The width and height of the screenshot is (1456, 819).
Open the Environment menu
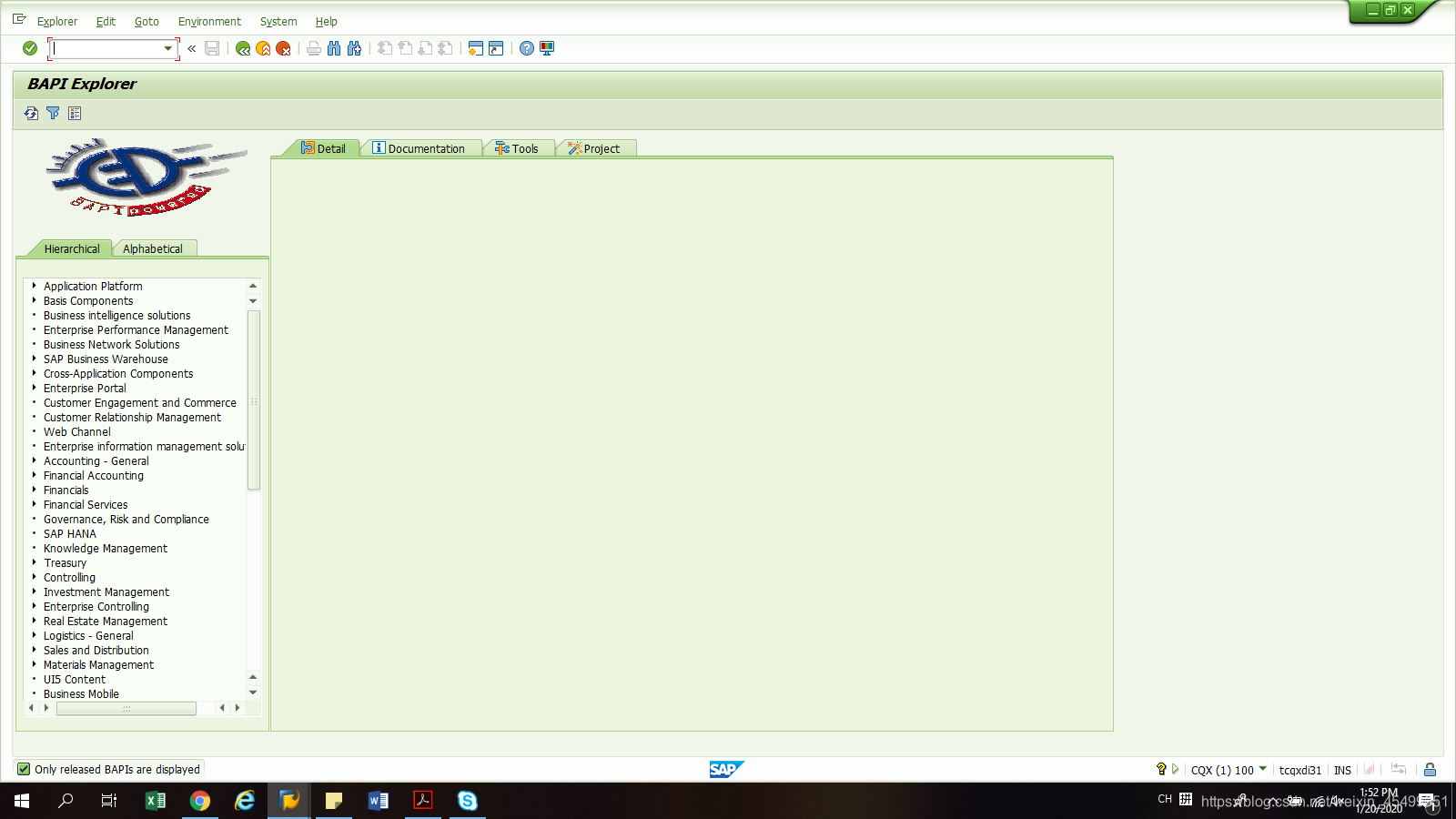pos(209,21)
